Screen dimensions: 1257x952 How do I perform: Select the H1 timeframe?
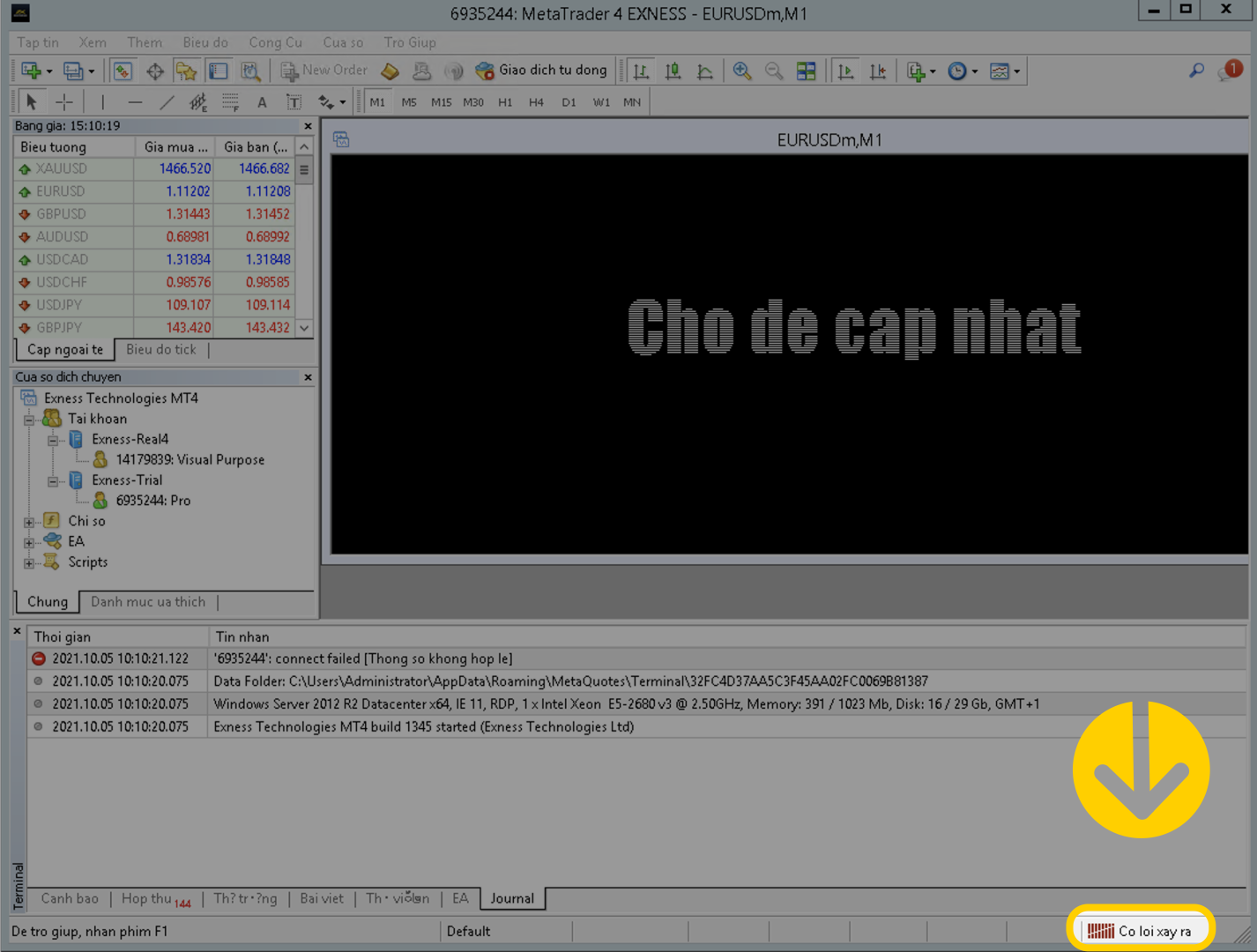(505, 102)
